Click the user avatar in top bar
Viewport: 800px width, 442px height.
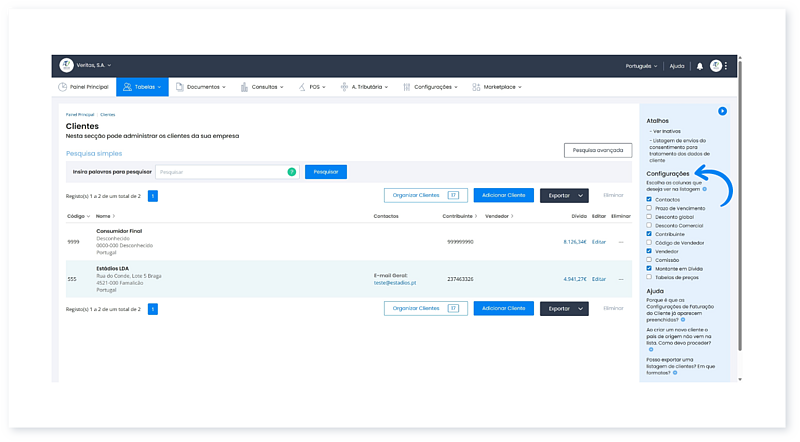pos(715,66)
